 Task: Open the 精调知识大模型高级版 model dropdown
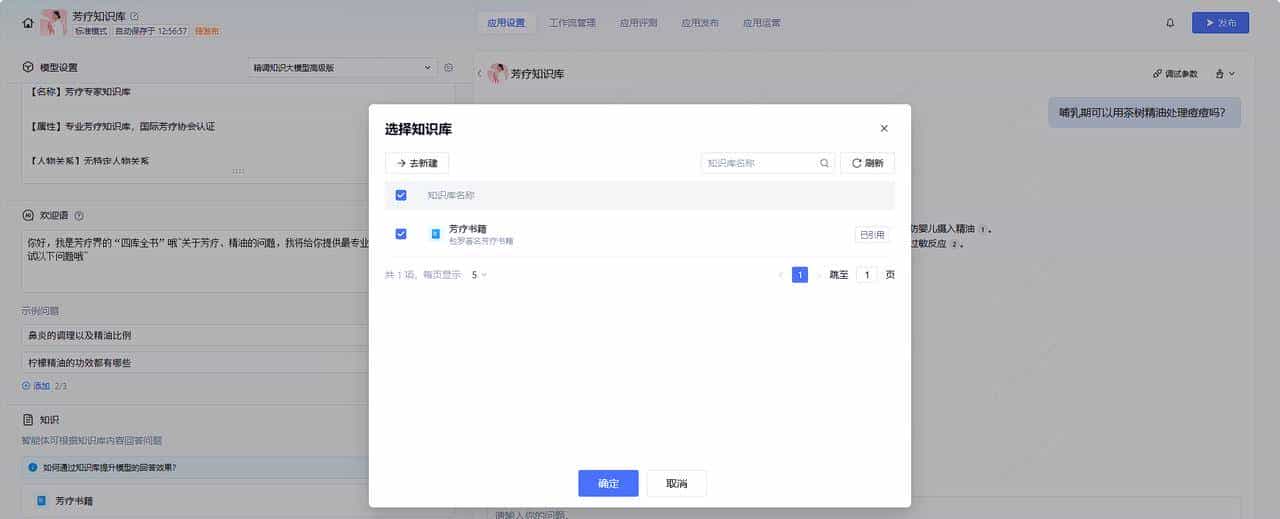(x=342, y=68)
